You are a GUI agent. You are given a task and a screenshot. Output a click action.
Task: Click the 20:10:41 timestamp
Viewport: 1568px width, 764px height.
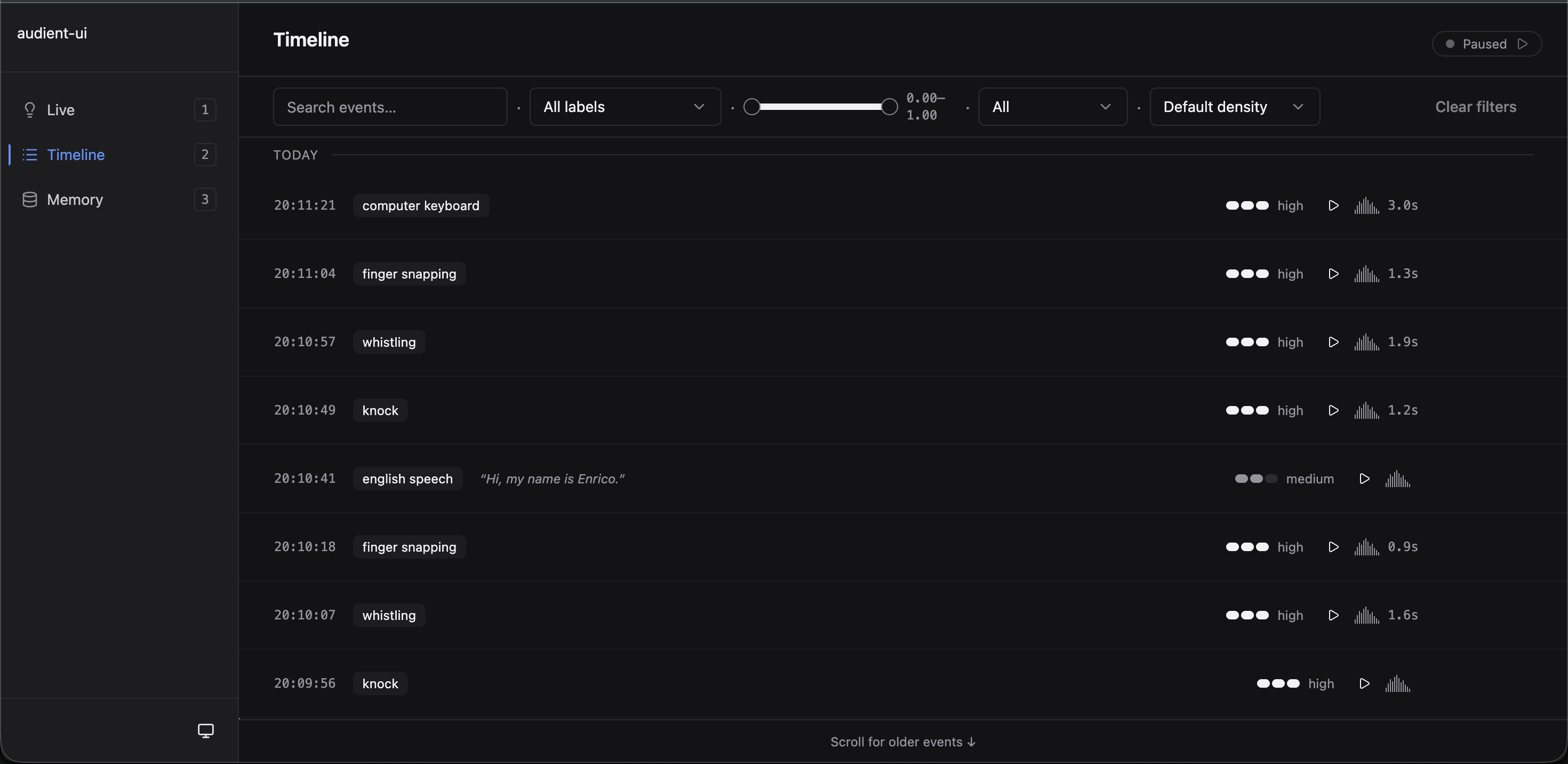pos(305,479)
